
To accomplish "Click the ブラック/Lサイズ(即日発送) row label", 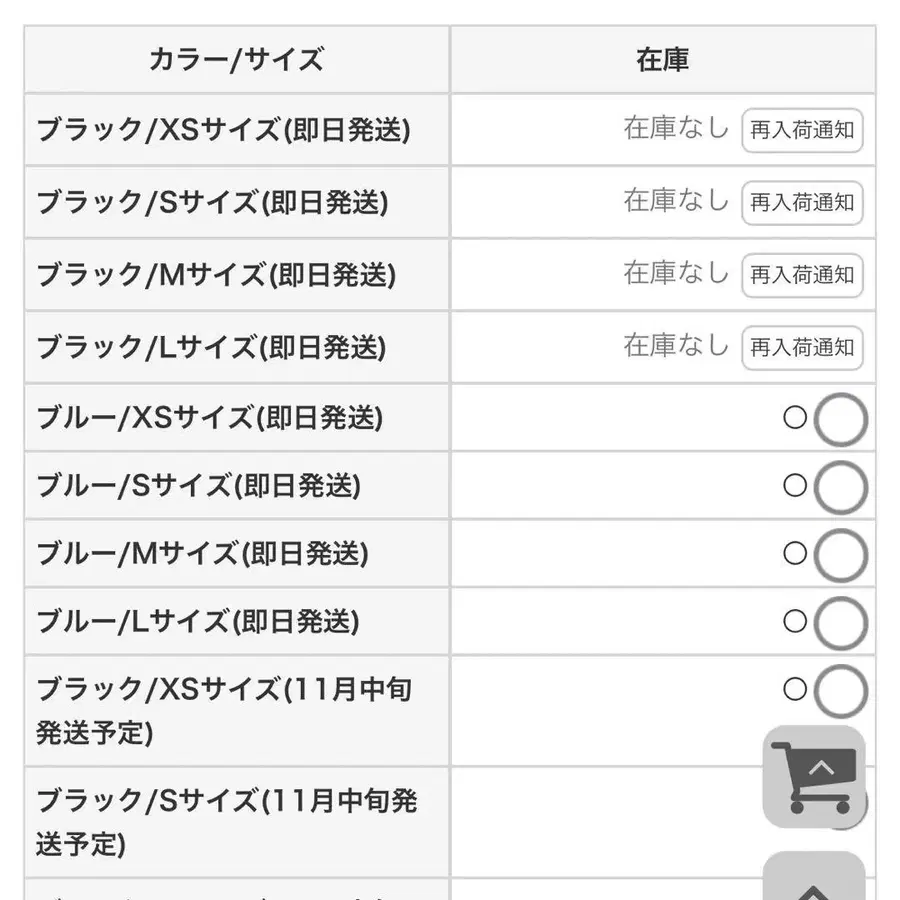I will tap(210, 348).
